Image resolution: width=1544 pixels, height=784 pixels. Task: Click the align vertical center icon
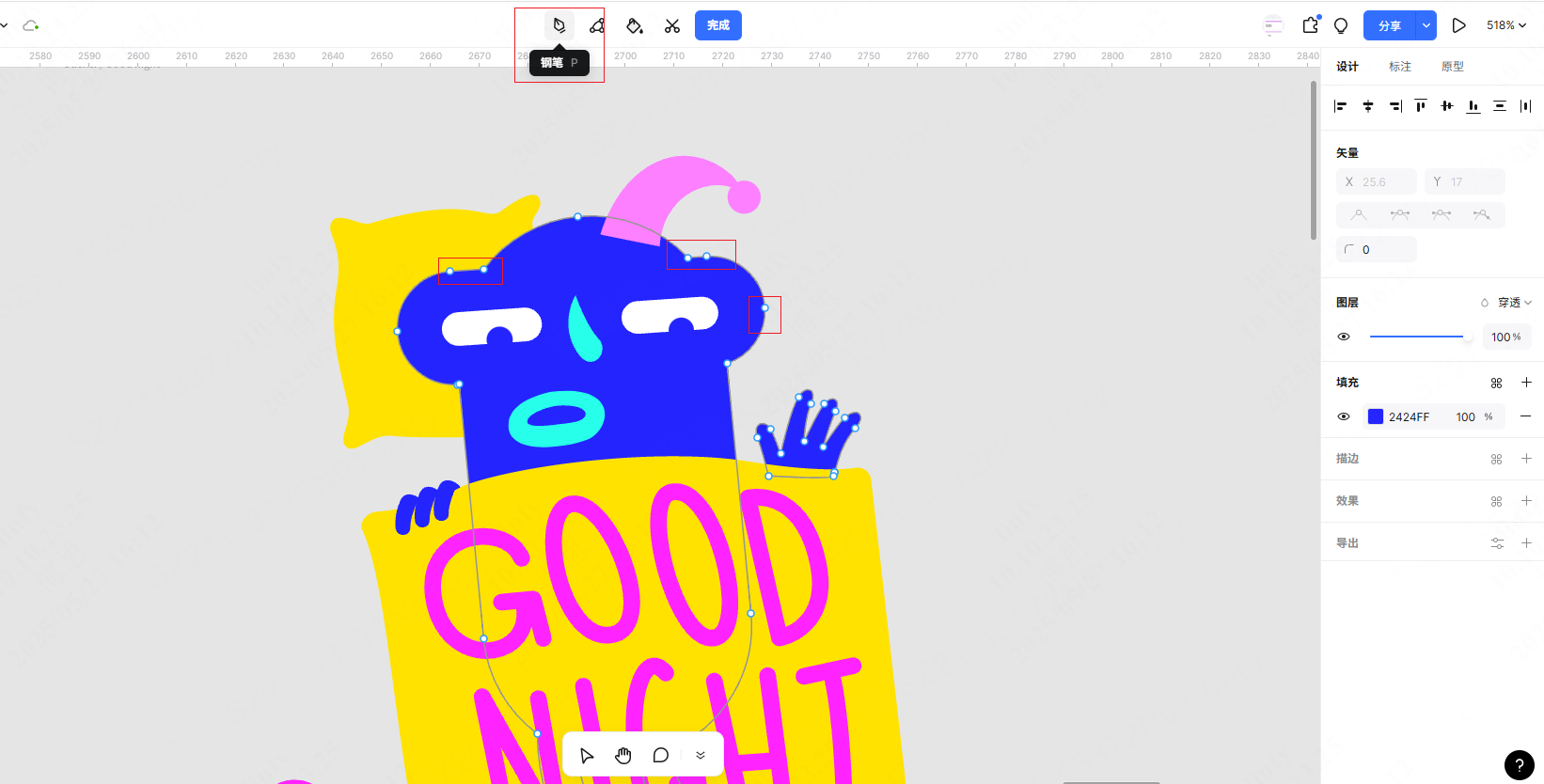[x=1447, y=106]
